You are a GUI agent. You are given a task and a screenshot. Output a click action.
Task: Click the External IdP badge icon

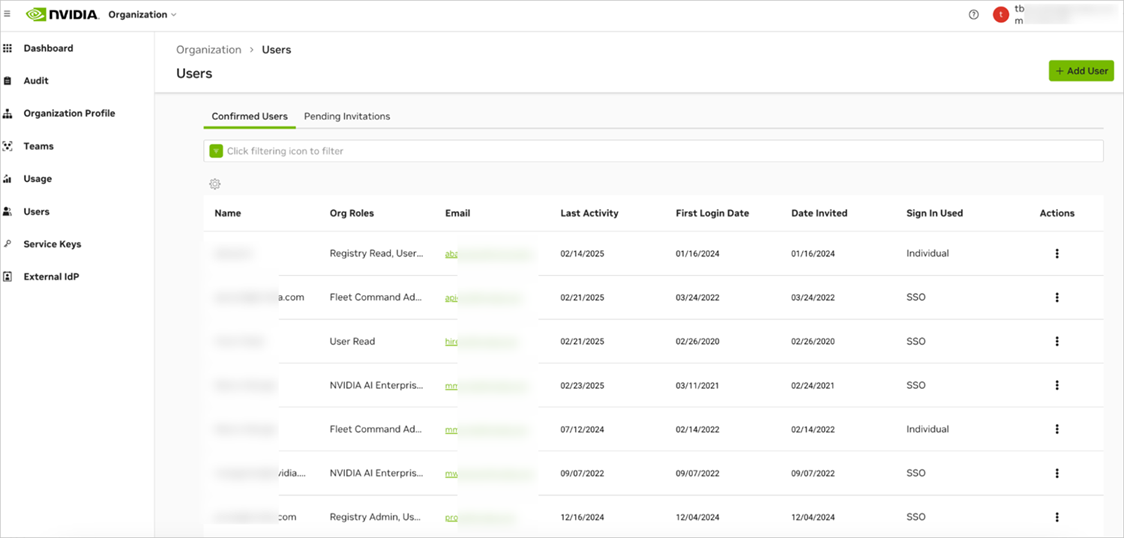tap(8, 277)
